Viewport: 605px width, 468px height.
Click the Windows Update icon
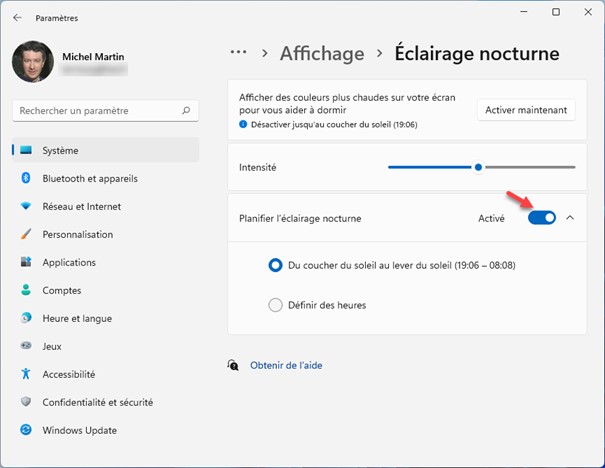point(26,430)
